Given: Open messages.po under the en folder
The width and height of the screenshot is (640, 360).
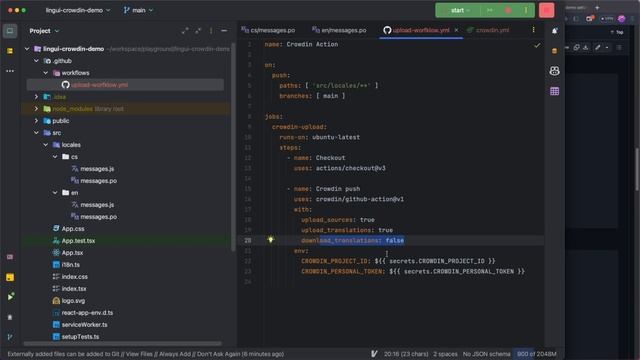Looking at the screenshot, I should pos(98,217).
